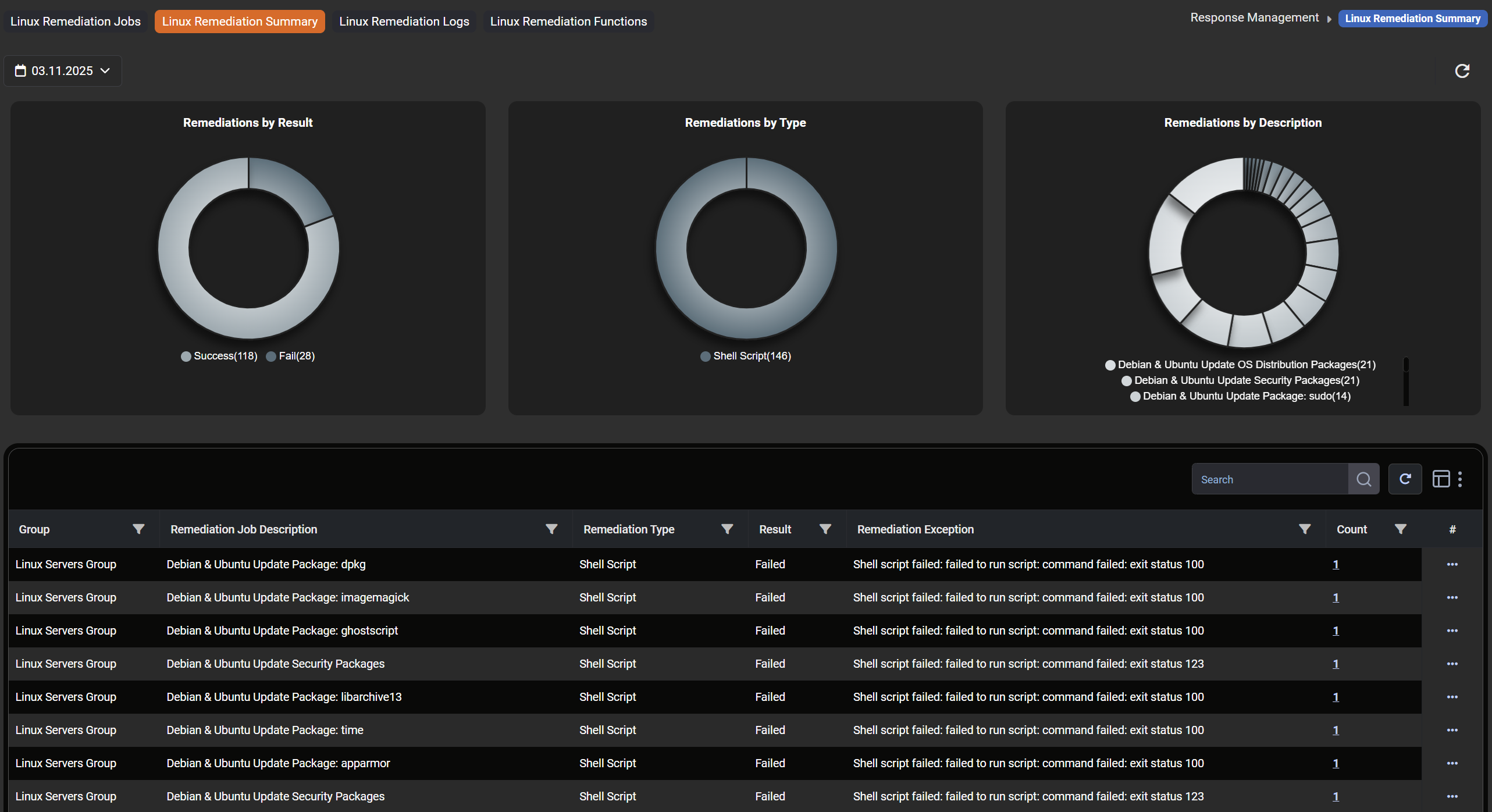Viewport: 1492px width, 812px height.
Task: Filter the Remediation Job Description column
Action: point(551,529)
